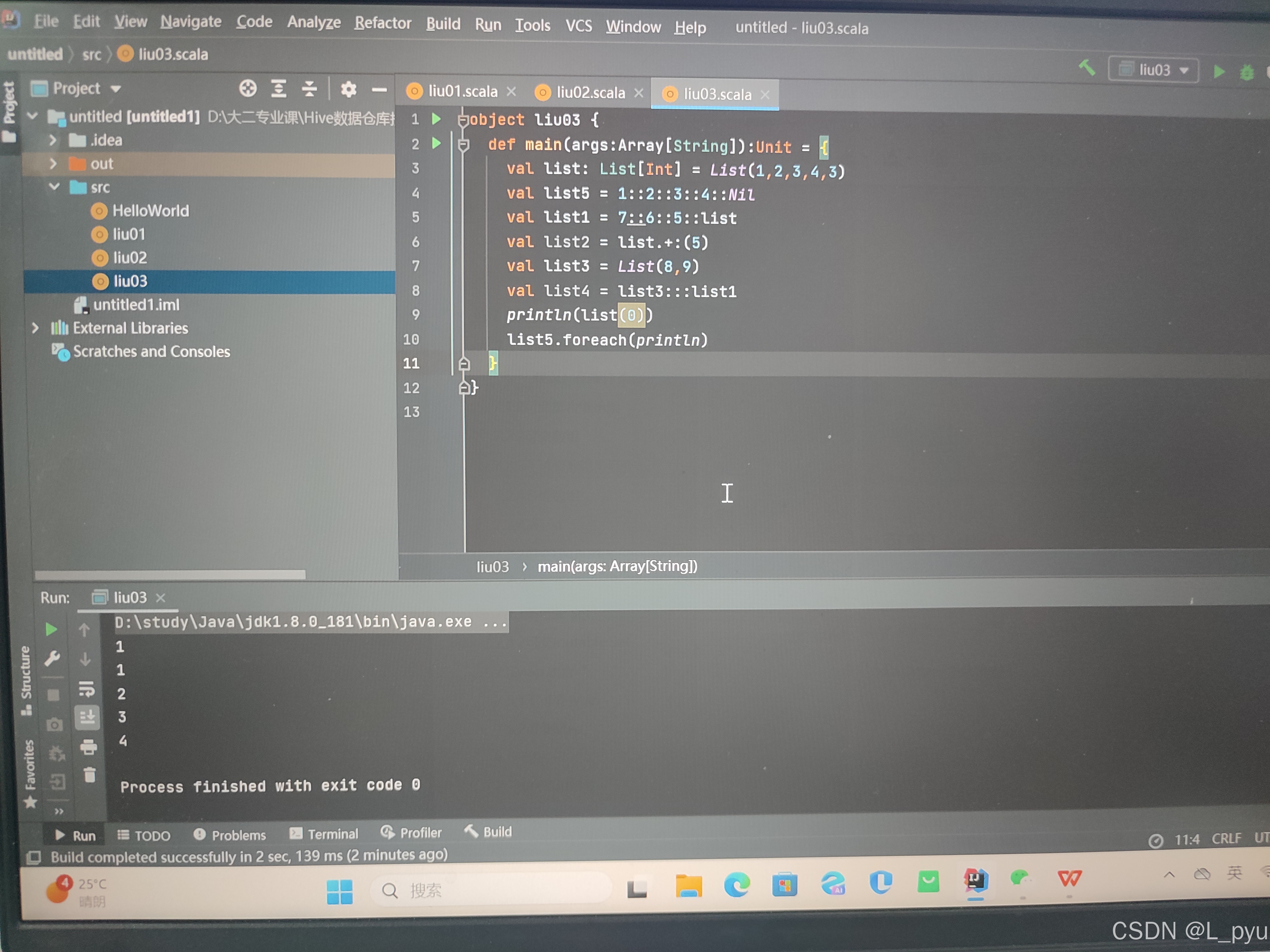
Task: Click the Rerun icon in Run panel
Action: tap(51, 630)
